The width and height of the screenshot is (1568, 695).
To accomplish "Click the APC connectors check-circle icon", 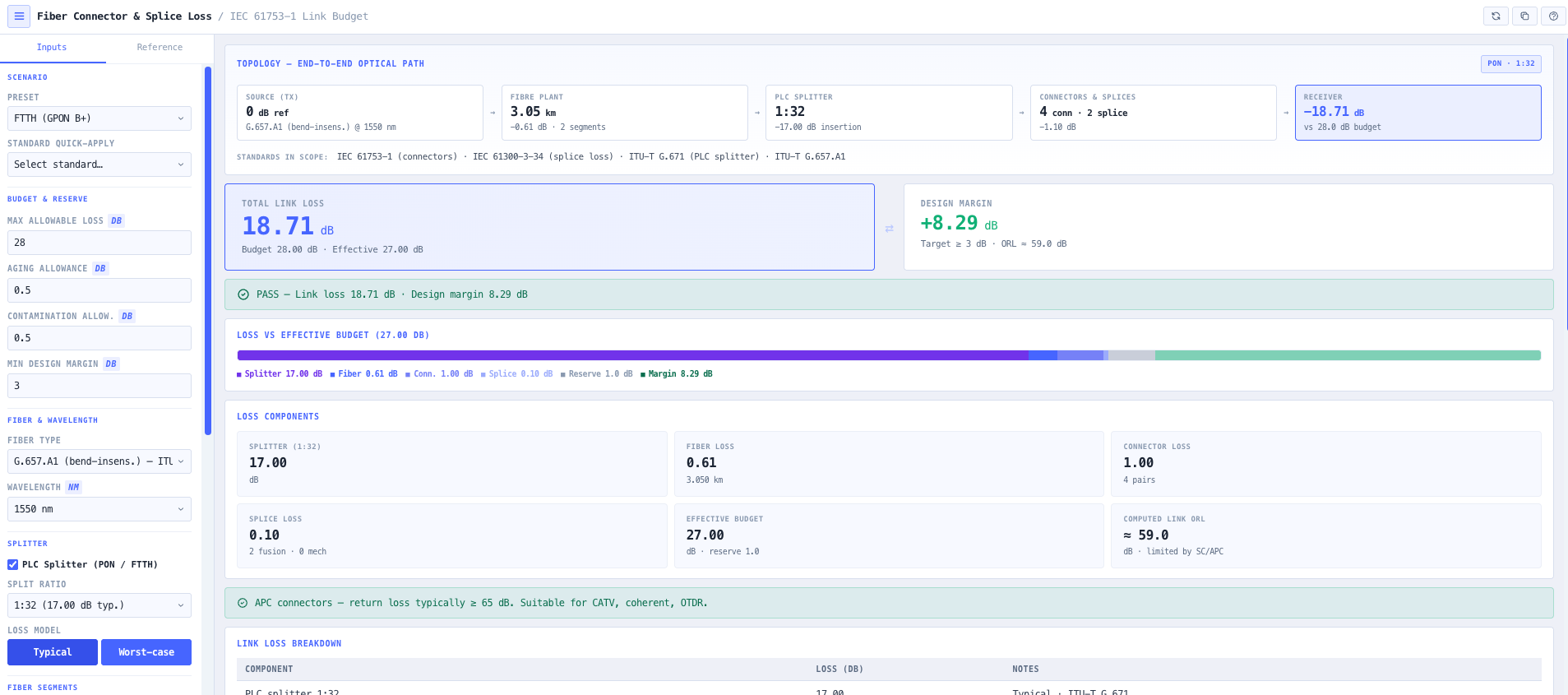I will 243,603.
